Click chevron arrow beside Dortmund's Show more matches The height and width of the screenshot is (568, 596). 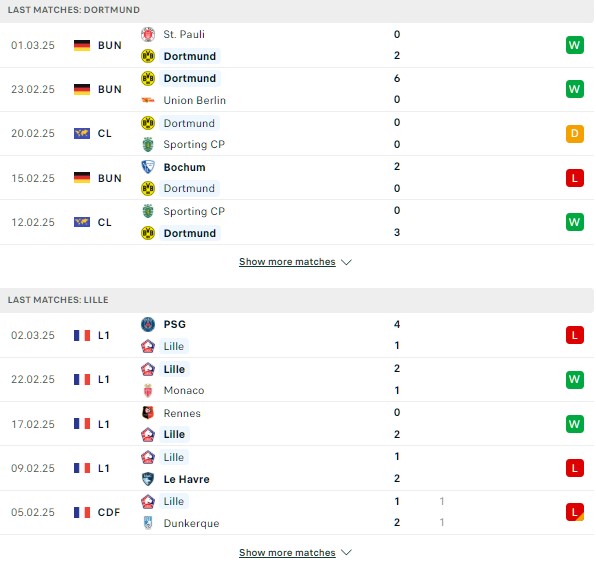[x=346, y=262]
